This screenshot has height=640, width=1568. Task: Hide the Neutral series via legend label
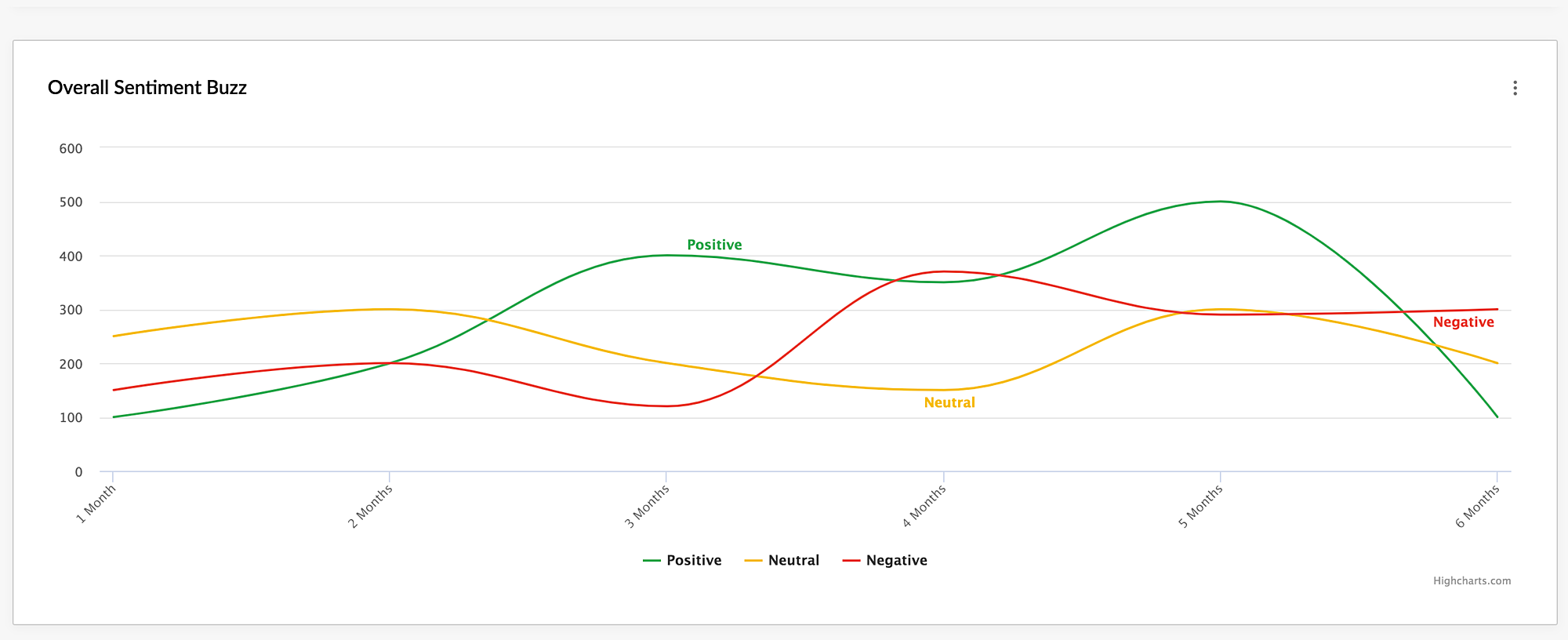(793, 560)
